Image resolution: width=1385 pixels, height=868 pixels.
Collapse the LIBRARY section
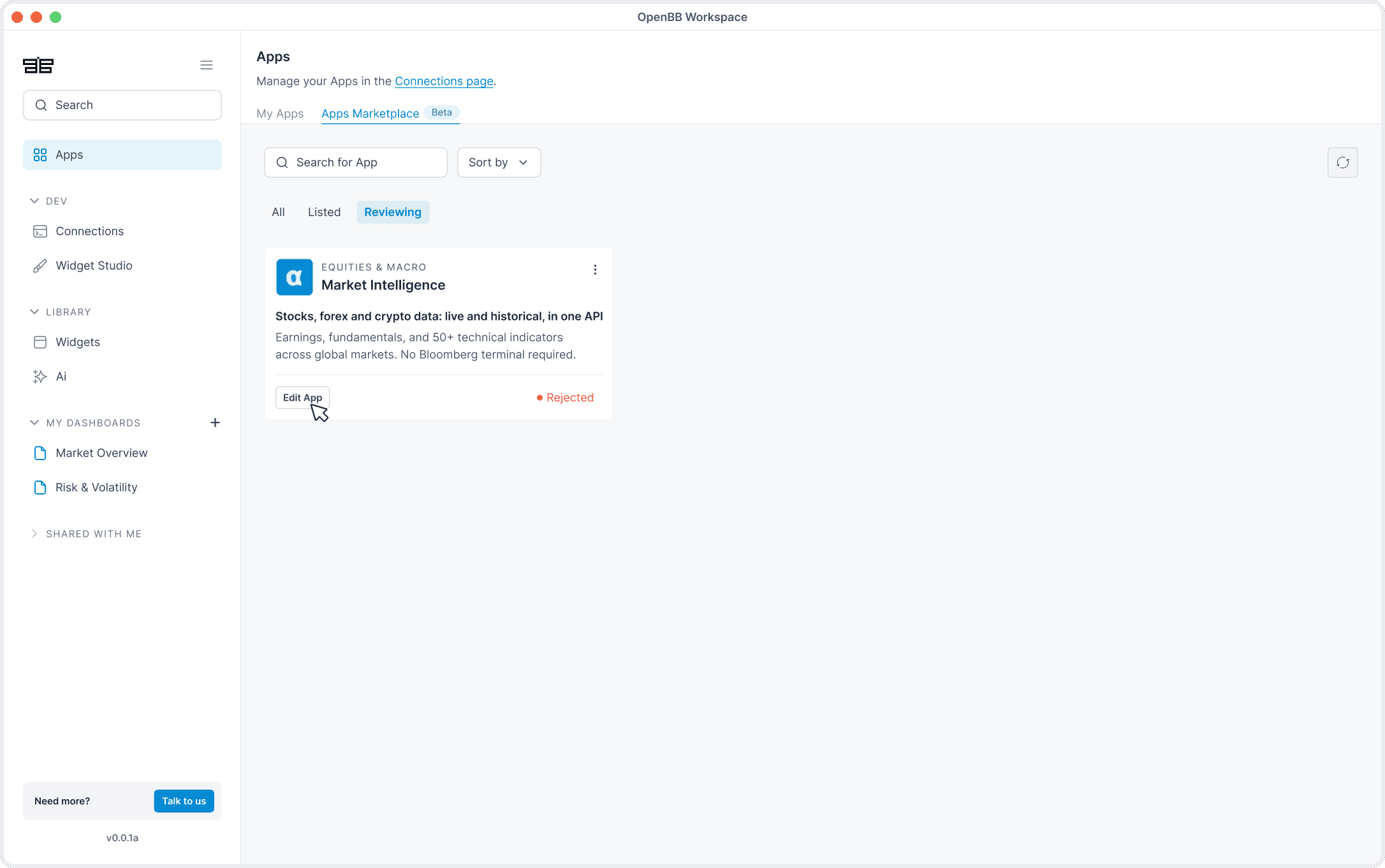pos(34,312)
